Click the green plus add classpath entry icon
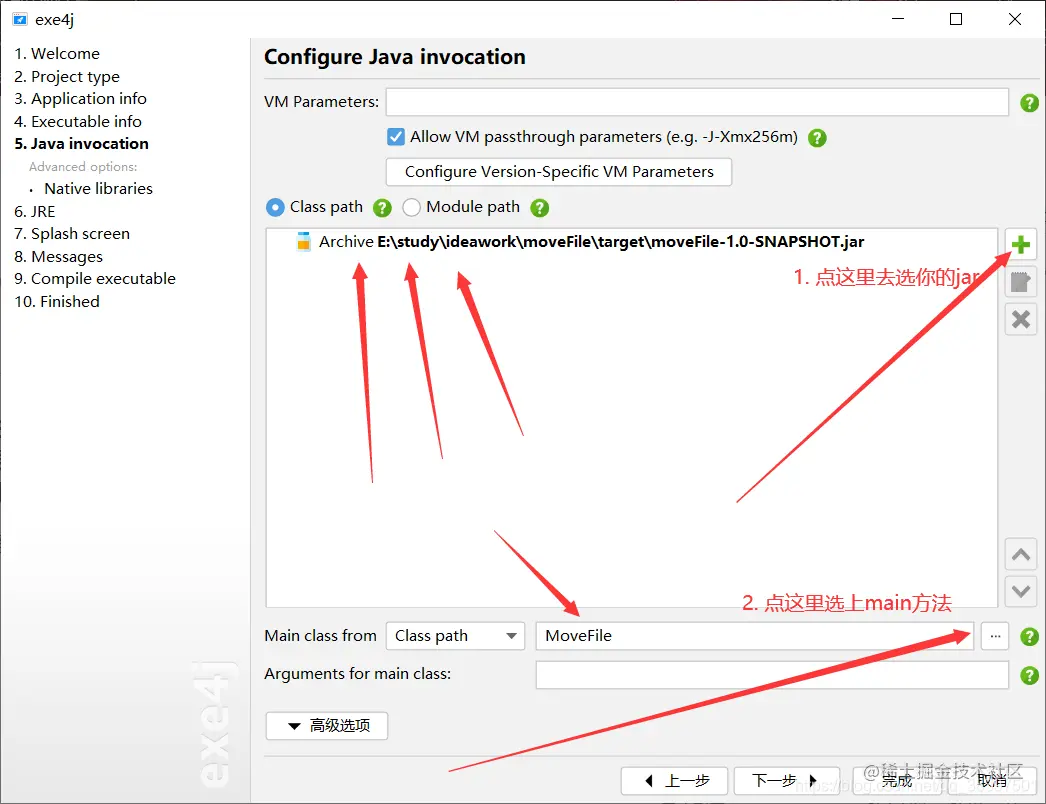 click(1021, 245)
